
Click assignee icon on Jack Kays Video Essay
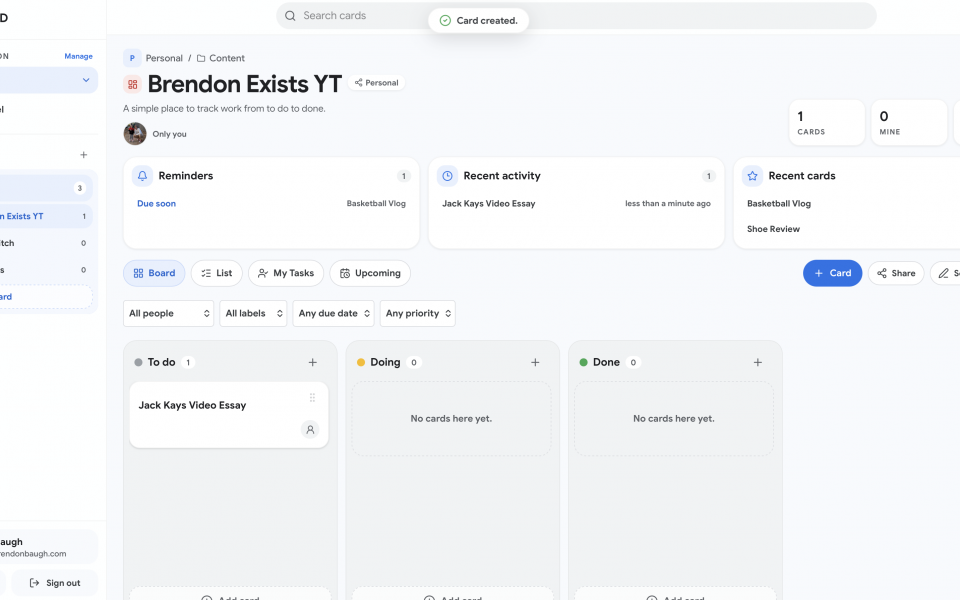[310, 429]
